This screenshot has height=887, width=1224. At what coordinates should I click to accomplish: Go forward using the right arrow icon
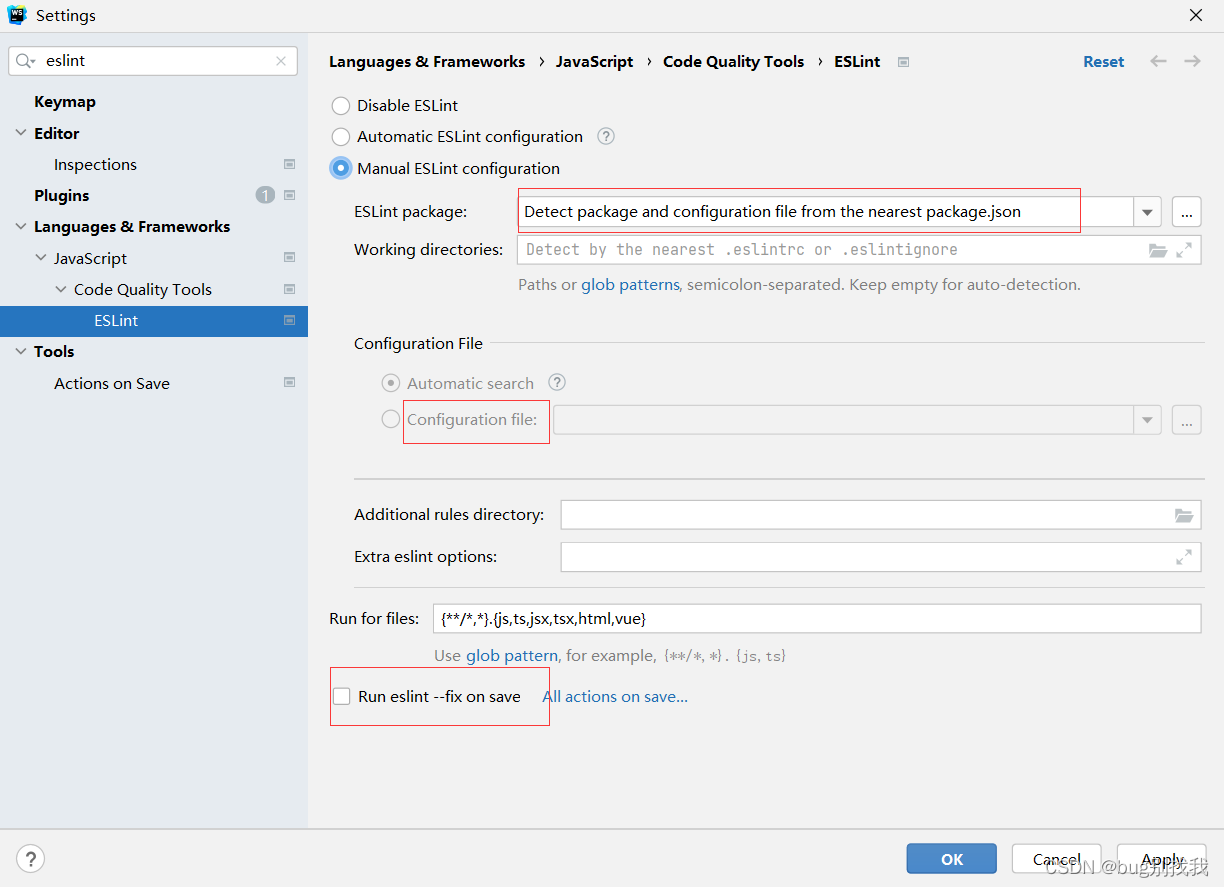(1192, 61)
